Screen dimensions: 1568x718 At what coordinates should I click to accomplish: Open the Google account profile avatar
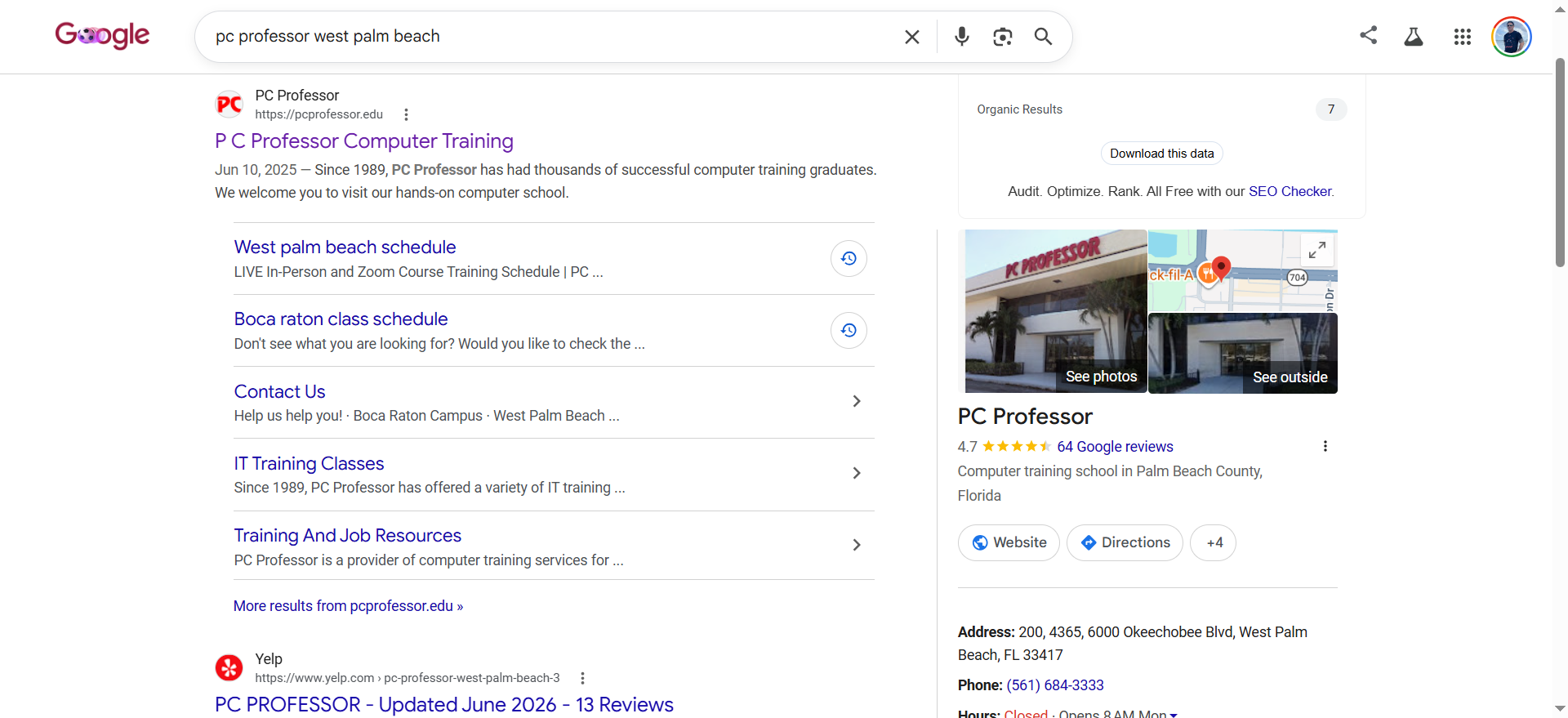point(1512,37)
